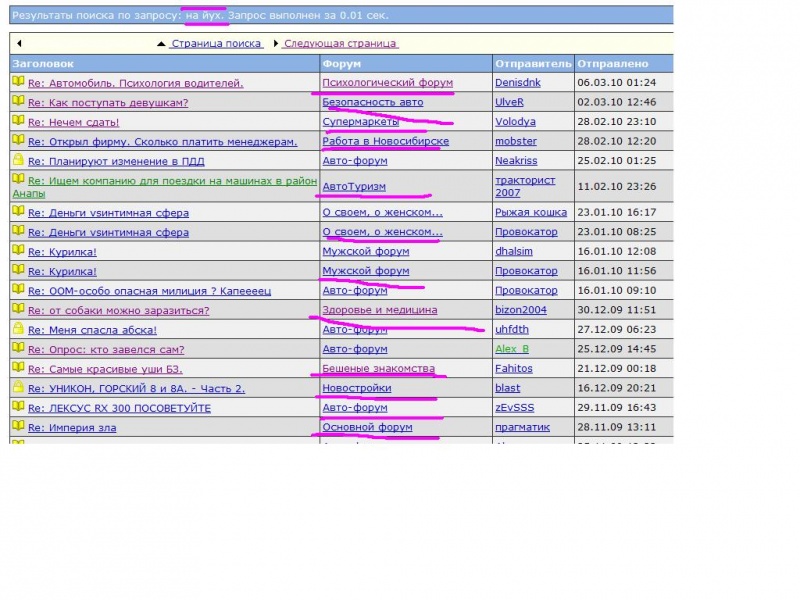Screen dimensions: 800x600
Task: Click the book icon beside 'Автомобиль. Психология водителей'
Action: [x=18, y=82]
